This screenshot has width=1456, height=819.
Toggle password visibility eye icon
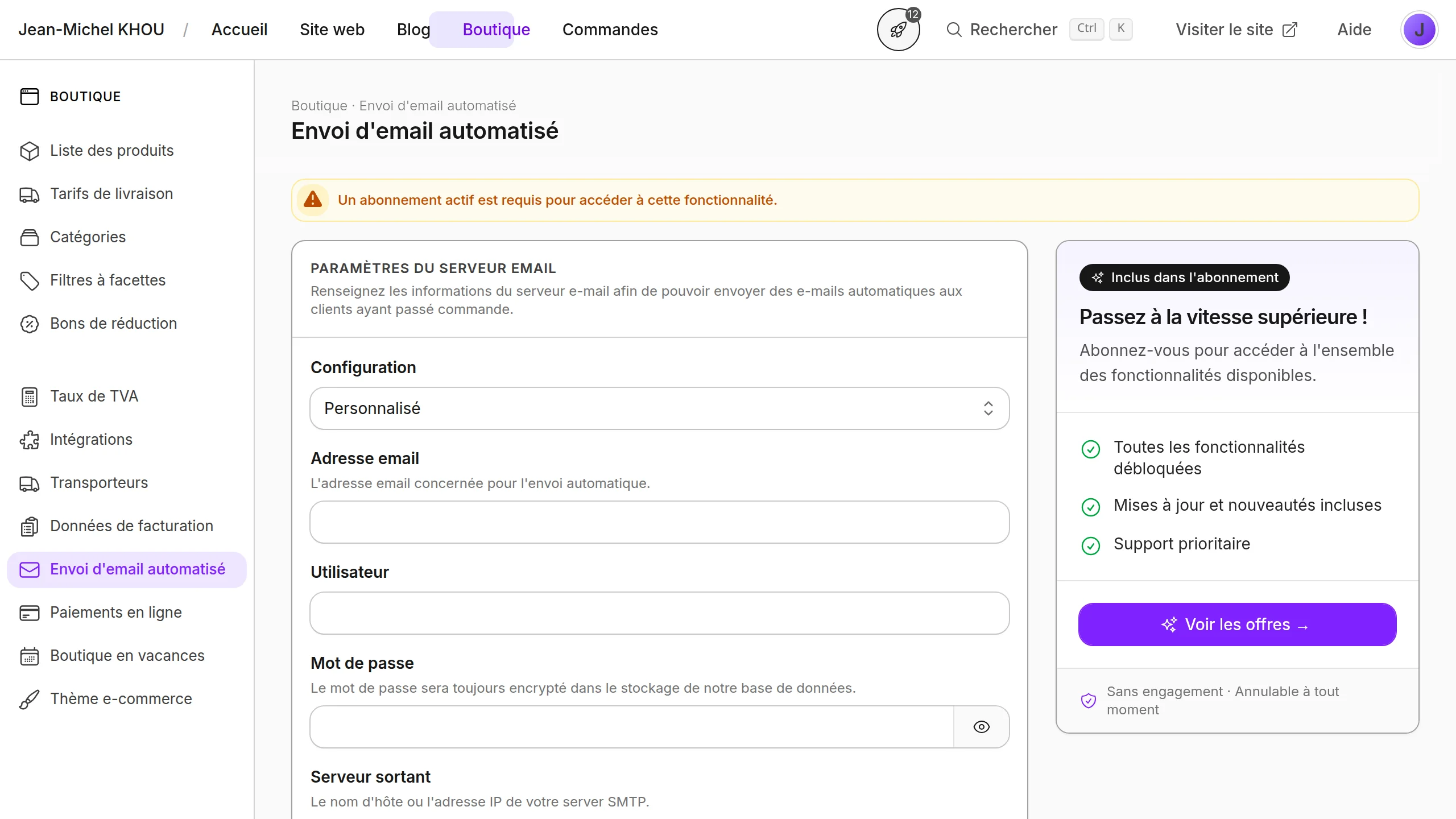click(981, 727)
